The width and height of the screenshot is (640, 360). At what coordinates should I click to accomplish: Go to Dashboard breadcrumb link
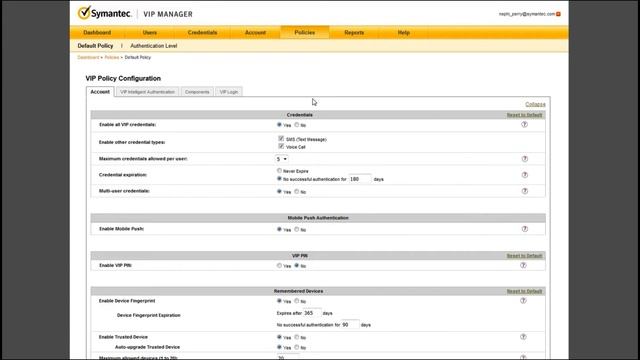(x=88, y=58)
